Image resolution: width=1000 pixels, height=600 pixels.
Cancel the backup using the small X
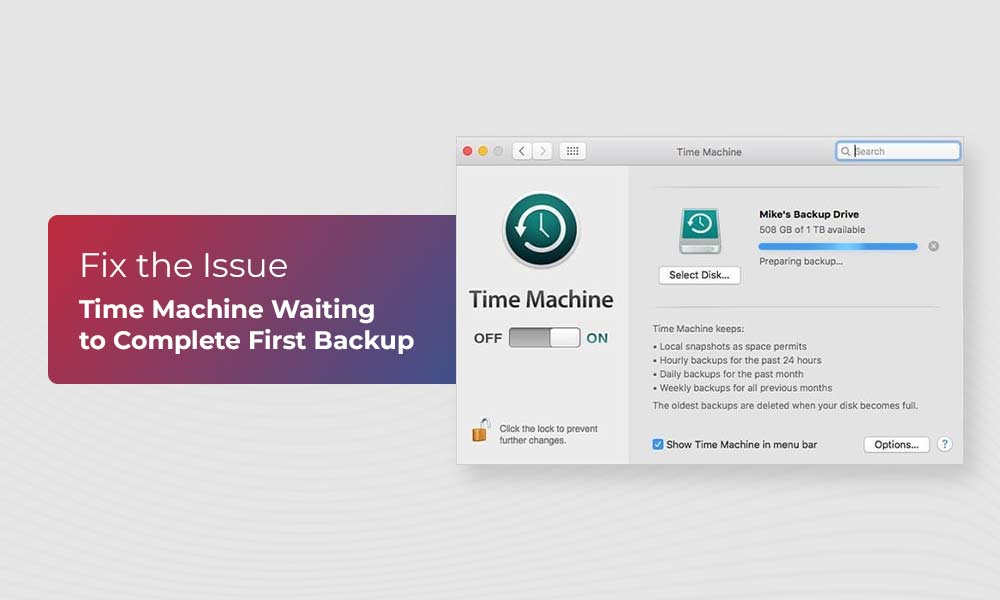[x=933, y=246]
